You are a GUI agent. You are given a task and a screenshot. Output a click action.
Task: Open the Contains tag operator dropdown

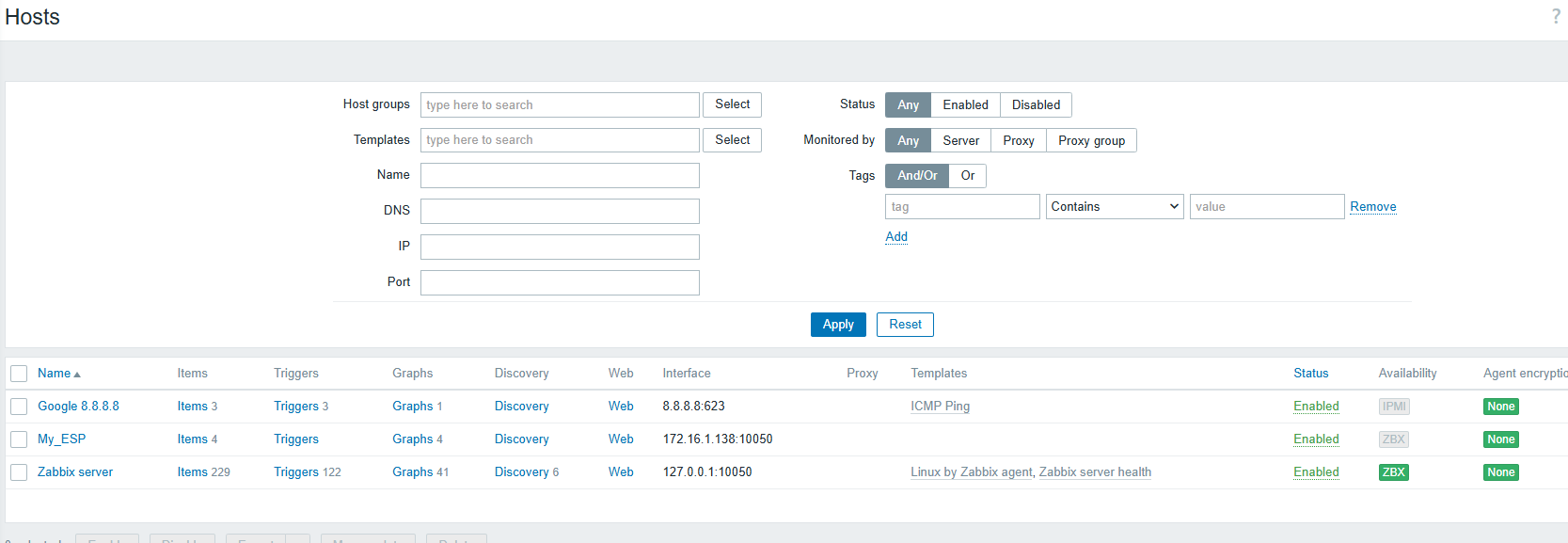click(1114, 207)
